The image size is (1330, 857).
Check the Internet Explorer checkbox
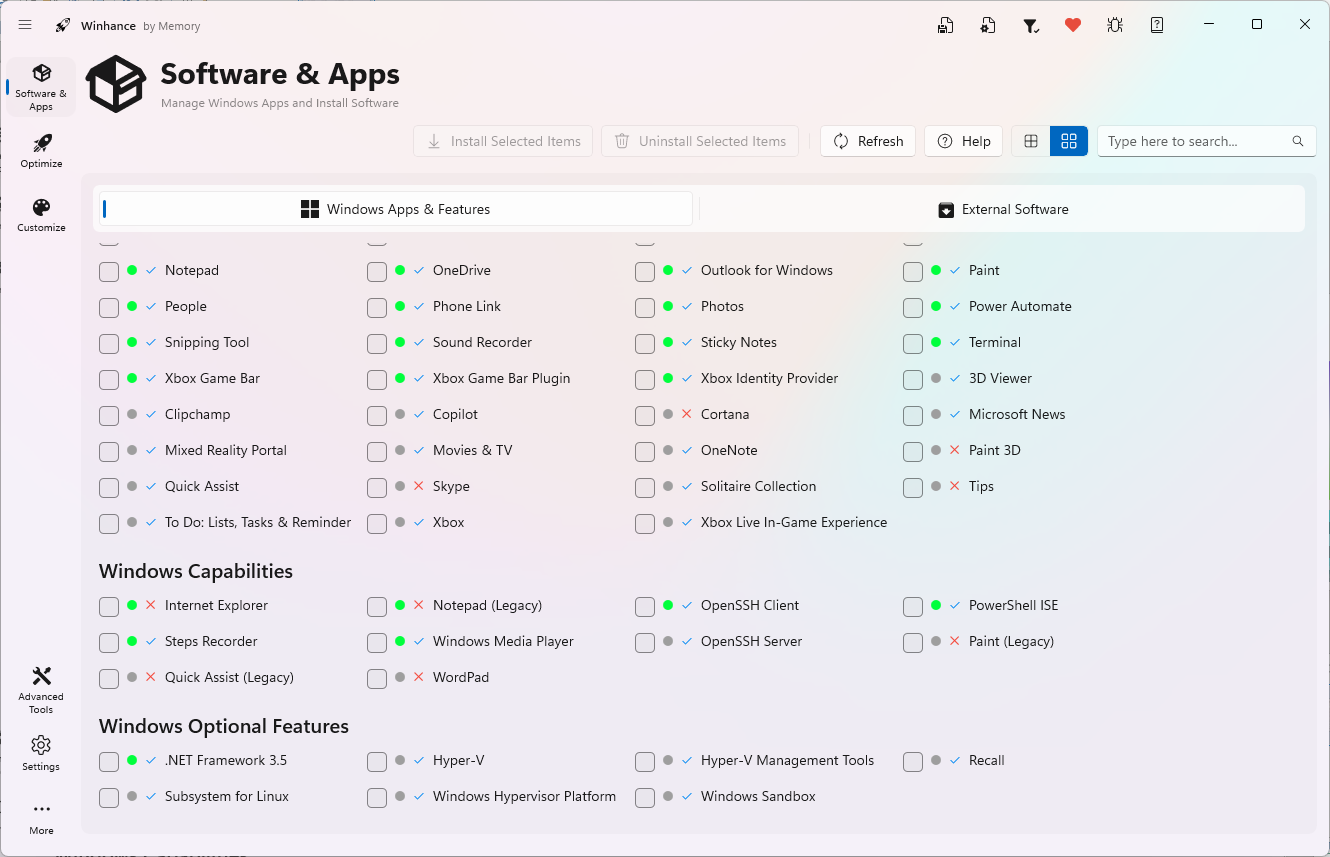(x=109, y=606)
